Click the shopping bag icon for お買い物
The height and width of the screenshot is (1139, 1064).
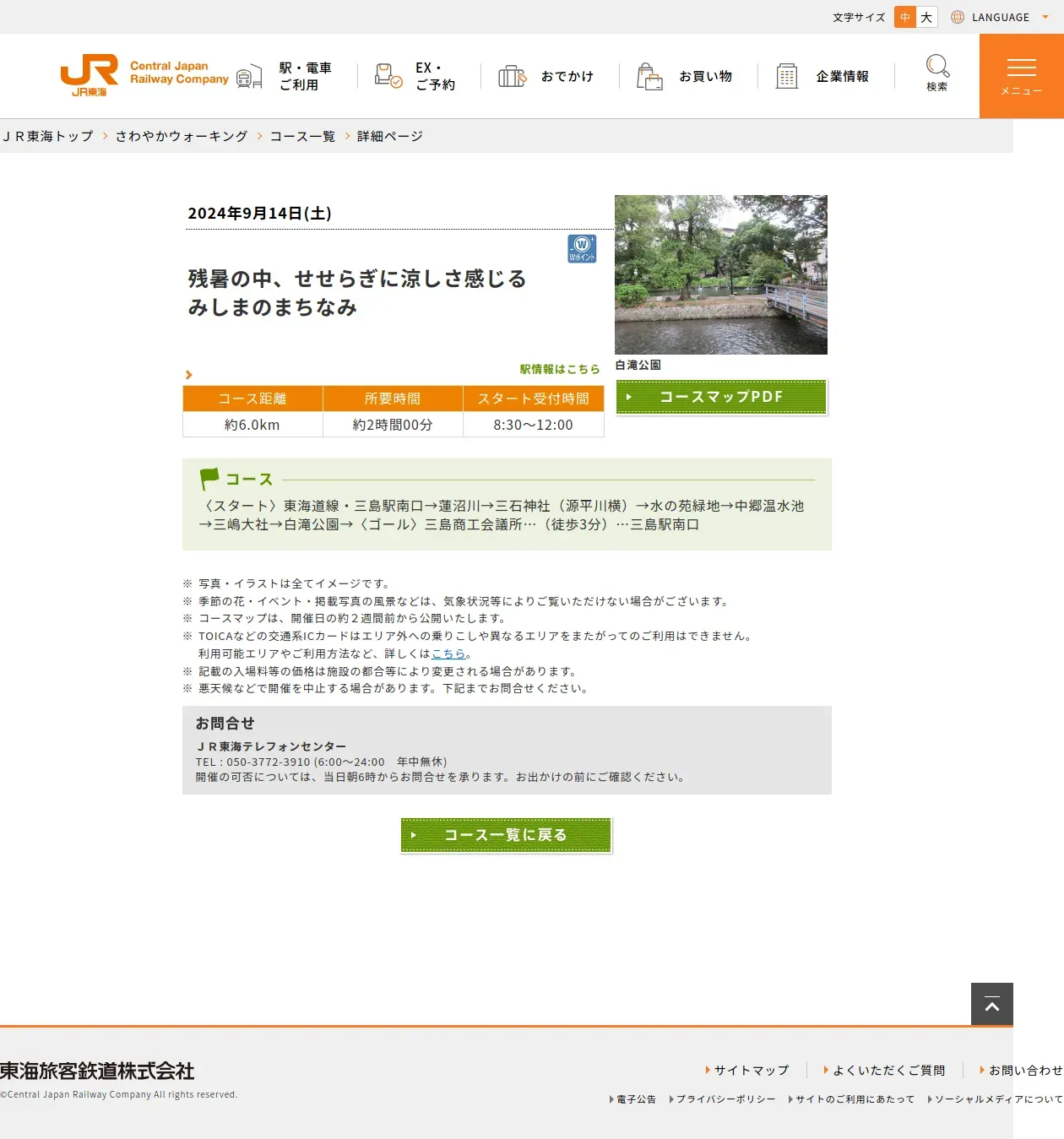point(649,76)
